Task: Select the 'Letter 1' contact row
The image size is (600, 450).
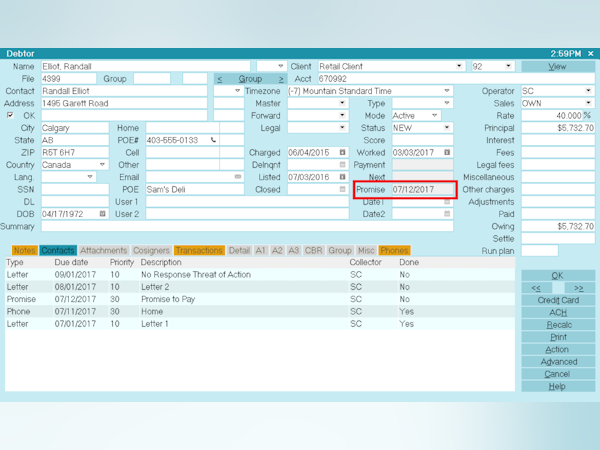Action: click(x=260, y=323)
